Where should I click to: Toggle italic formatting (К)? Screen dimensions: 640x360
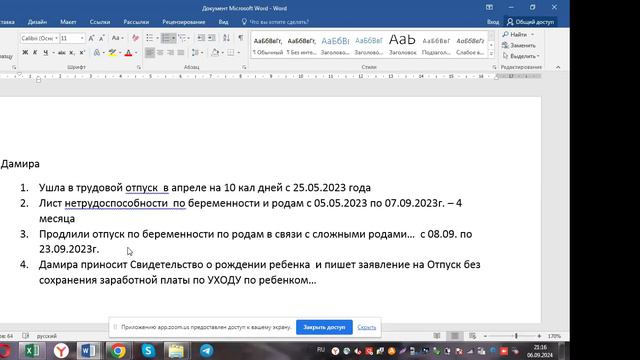click(x=35, y=52)
